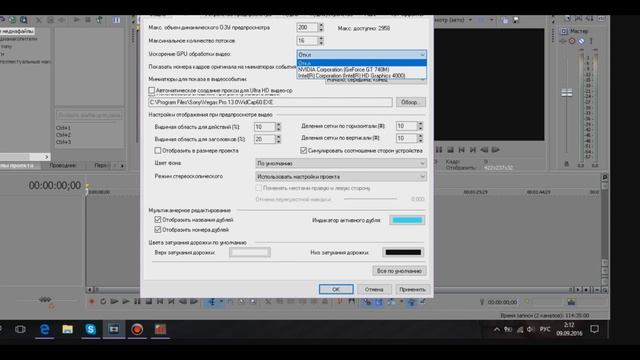Pause playback in video preview window
Viewport: 640px width, 360px height.
(x=439, y=150)
